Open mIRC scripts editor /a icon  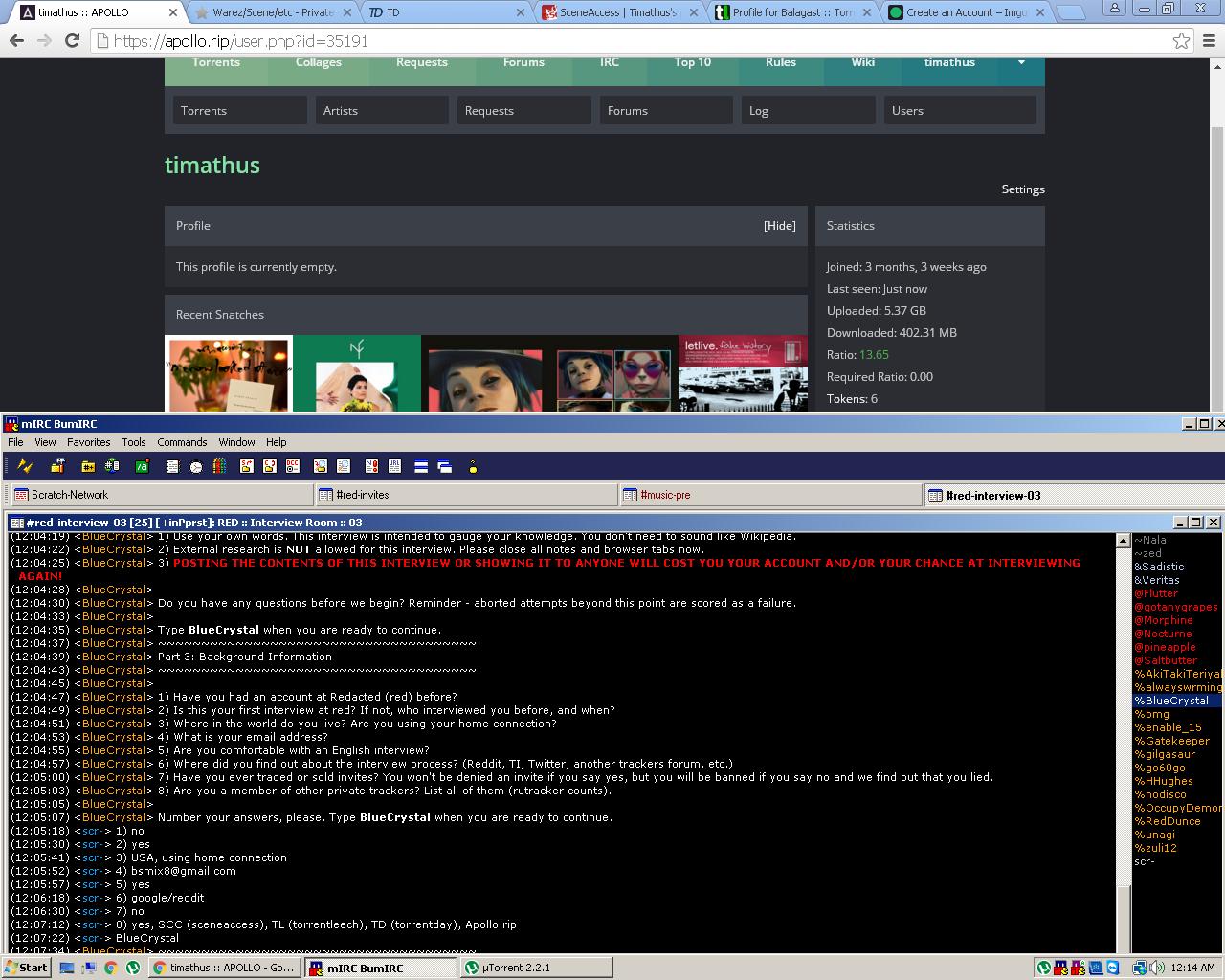click(143, 466)
